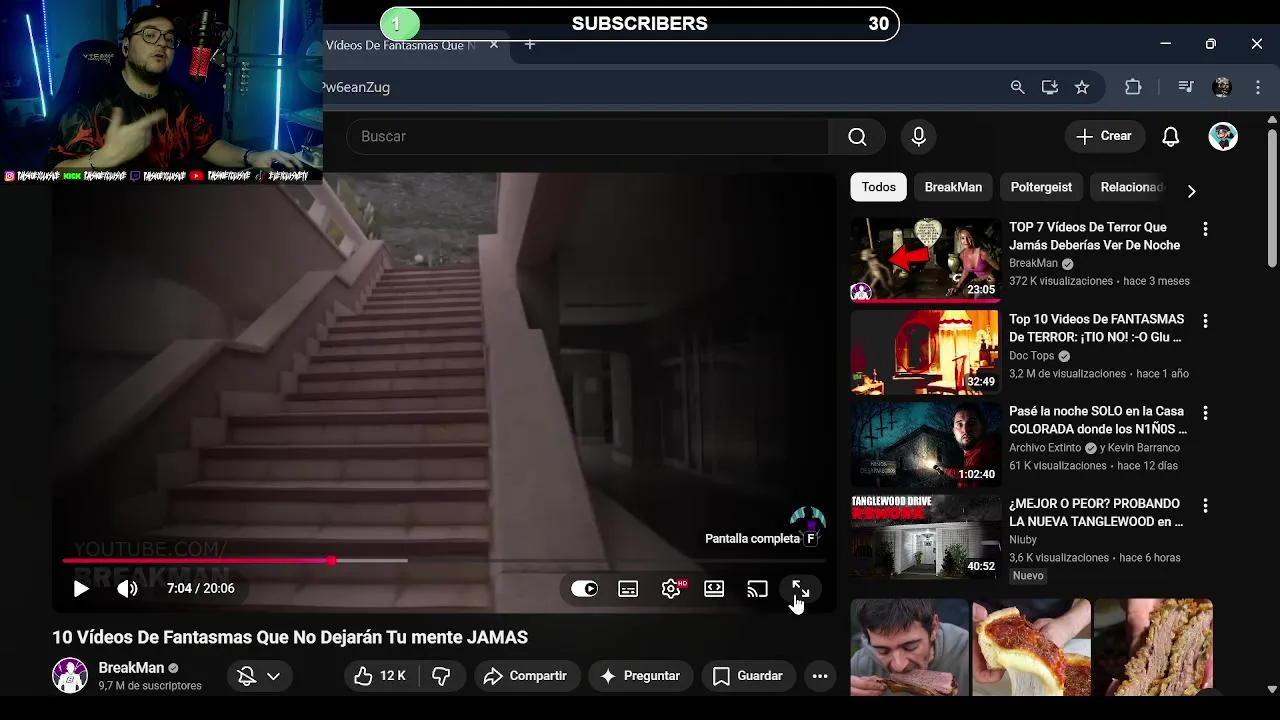Screen dimensions: 1280x720
Task: Mute the video volume speaker icon
Action: 127,589
